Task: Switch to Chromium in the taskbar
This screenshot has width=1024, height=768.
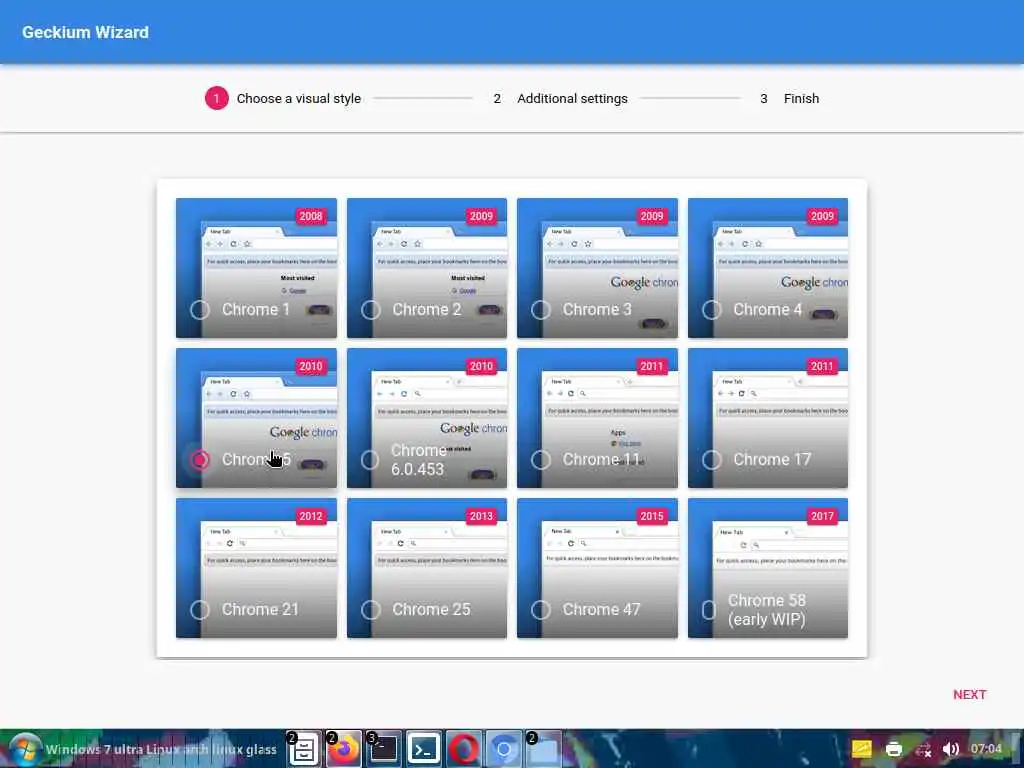Action: point(504,749)
